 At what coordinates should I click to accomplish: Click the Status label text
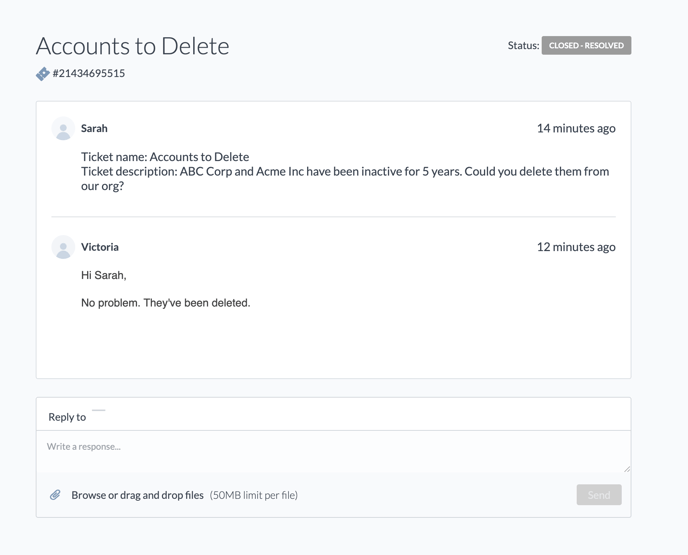pyautogui.click(x=523, y=46)
